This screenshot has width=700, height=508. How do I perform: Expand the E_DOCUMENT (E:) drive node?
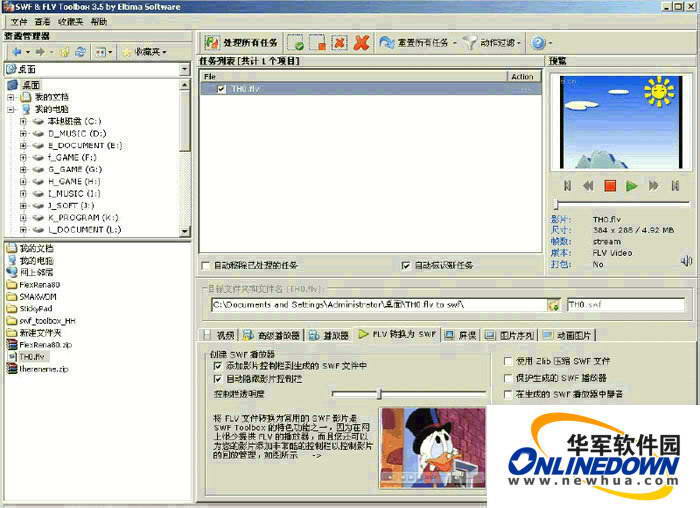tap(23, 145)
